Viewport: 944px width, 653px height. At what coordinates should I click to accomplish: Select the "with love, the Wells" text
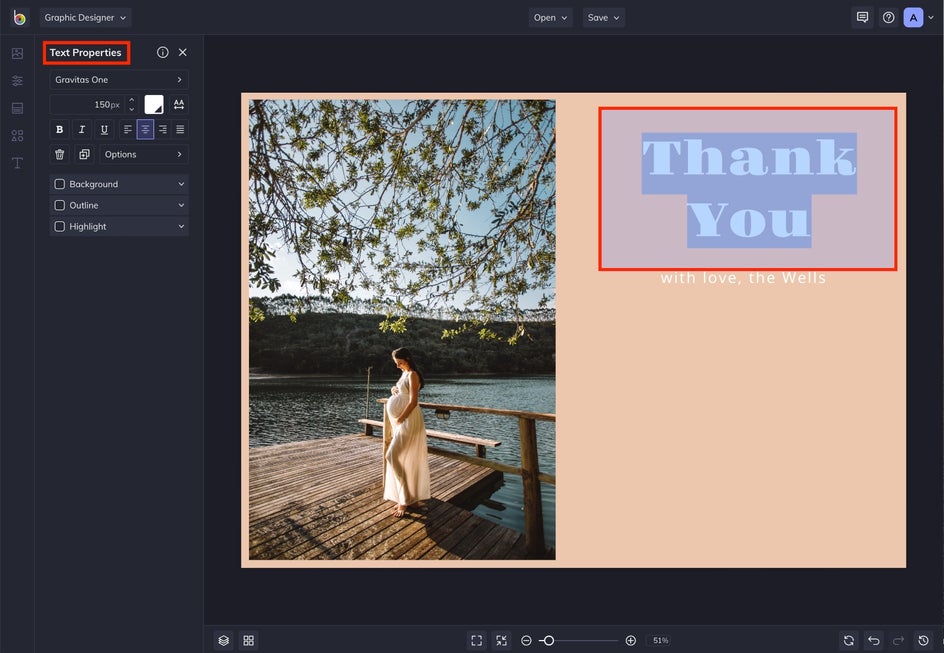pyautogui.click(x=743, y=278)
